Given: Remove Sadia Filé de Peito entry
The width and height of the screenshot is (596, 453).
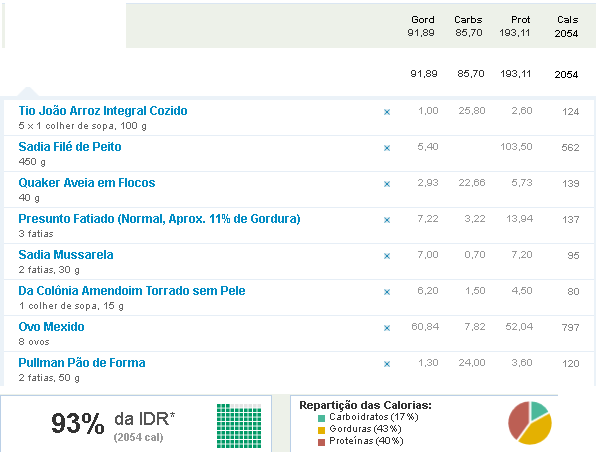Looking at the screenshot, I should pyautogui.click(x=387, y=148).
